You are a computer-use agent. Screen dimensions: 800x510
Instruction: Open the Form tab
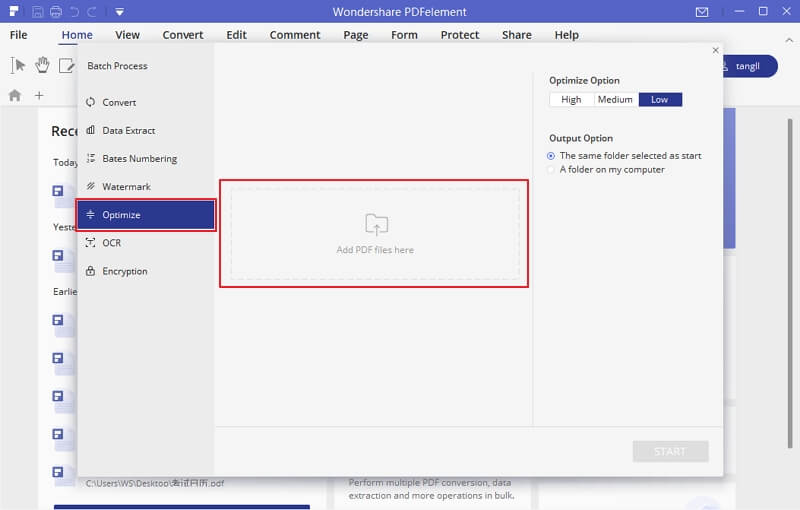pyautogui.click(x=405, y=35)
